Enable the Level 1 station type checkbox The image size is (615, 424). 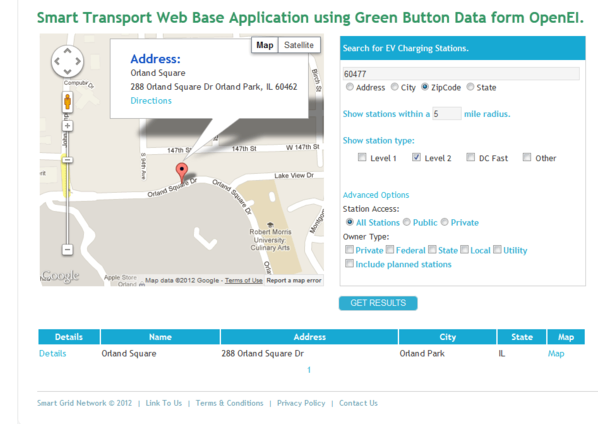click(362, 157)
